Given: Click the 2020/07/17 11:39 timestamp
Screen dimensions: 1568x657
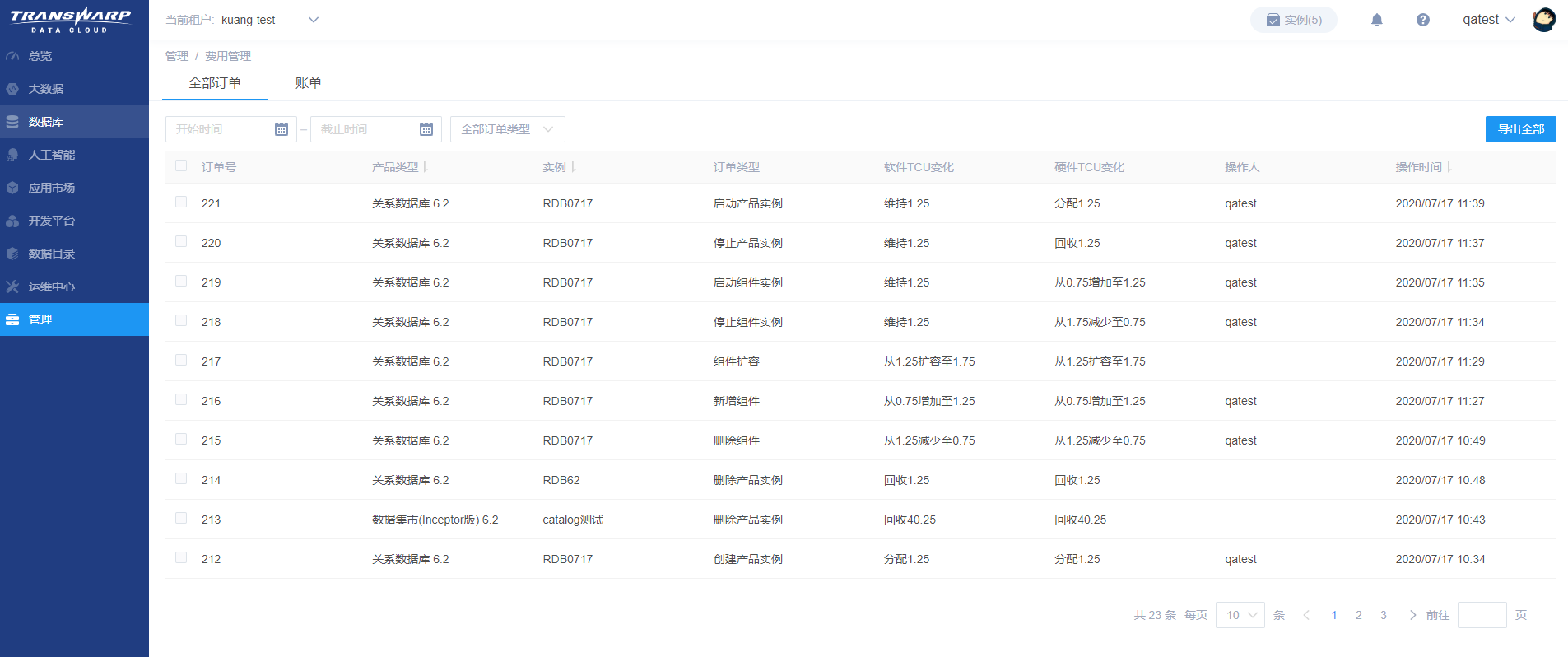Looking at the screenshot, I should (1440, 203).
